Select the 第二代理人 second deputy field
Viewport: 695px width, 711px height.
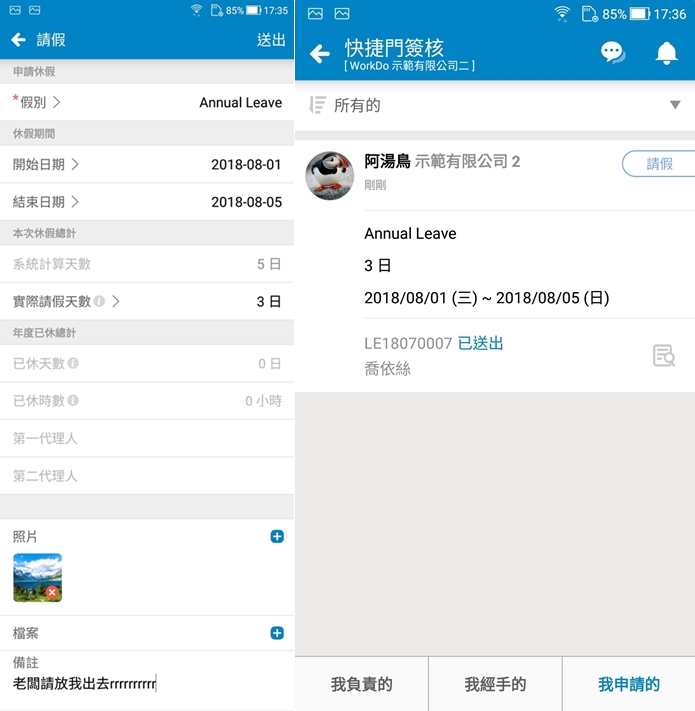click(147, 476)
